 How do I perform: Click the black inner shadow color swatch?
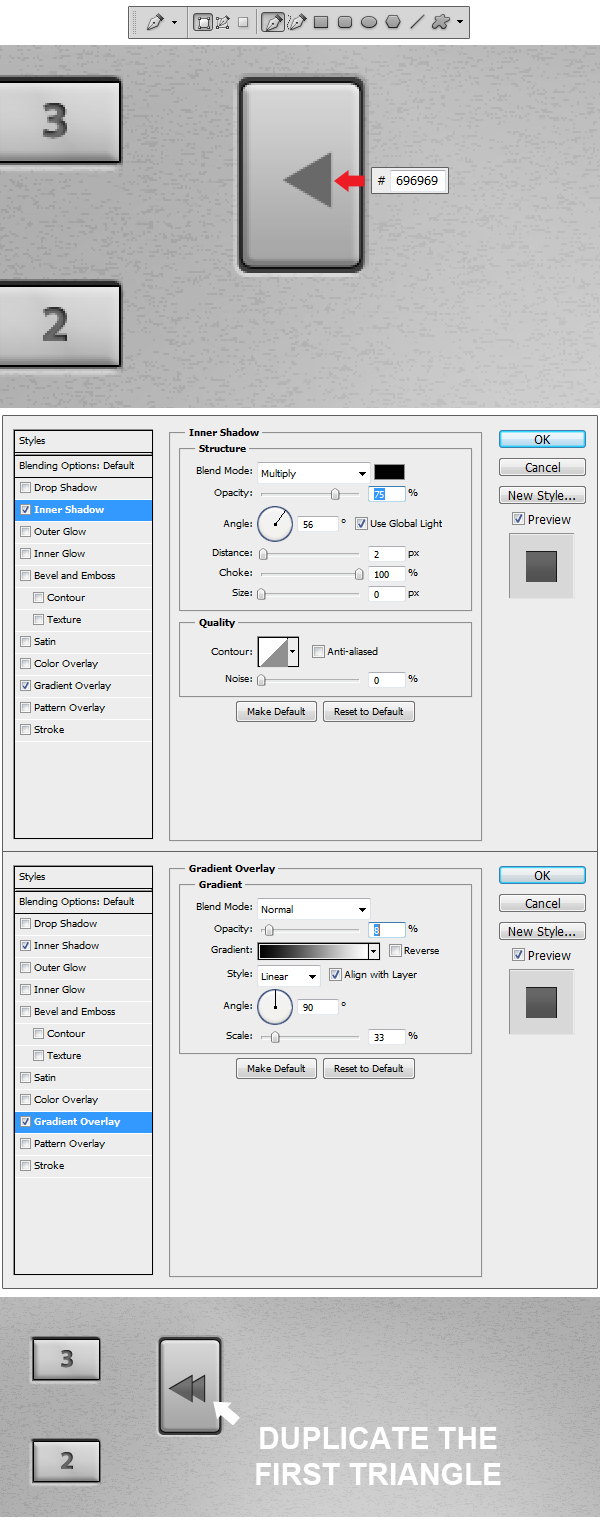[x=389, y=472]
